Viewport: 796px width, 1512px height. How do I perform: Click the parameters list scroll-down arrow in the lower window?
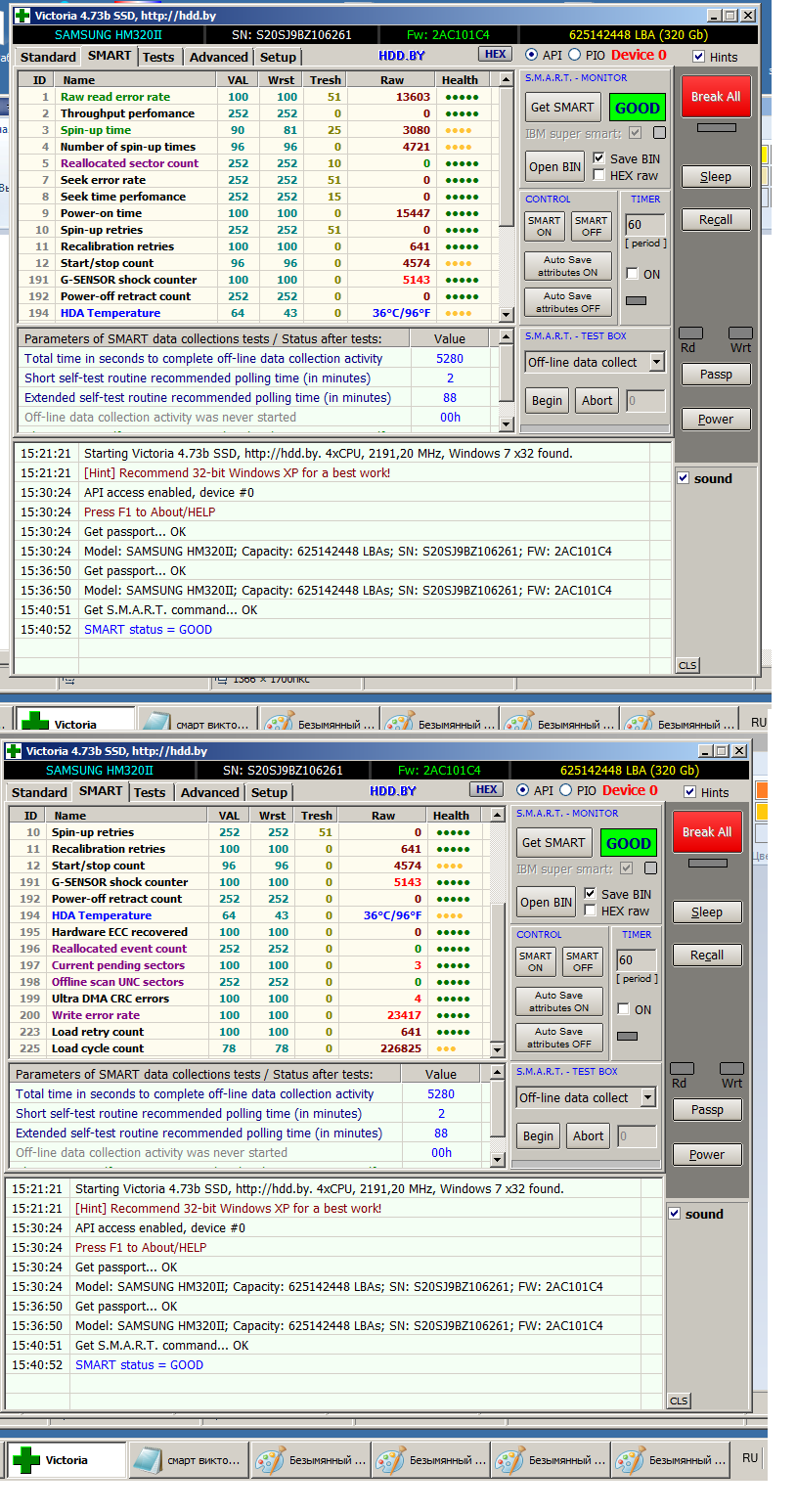click(497, 1160)
